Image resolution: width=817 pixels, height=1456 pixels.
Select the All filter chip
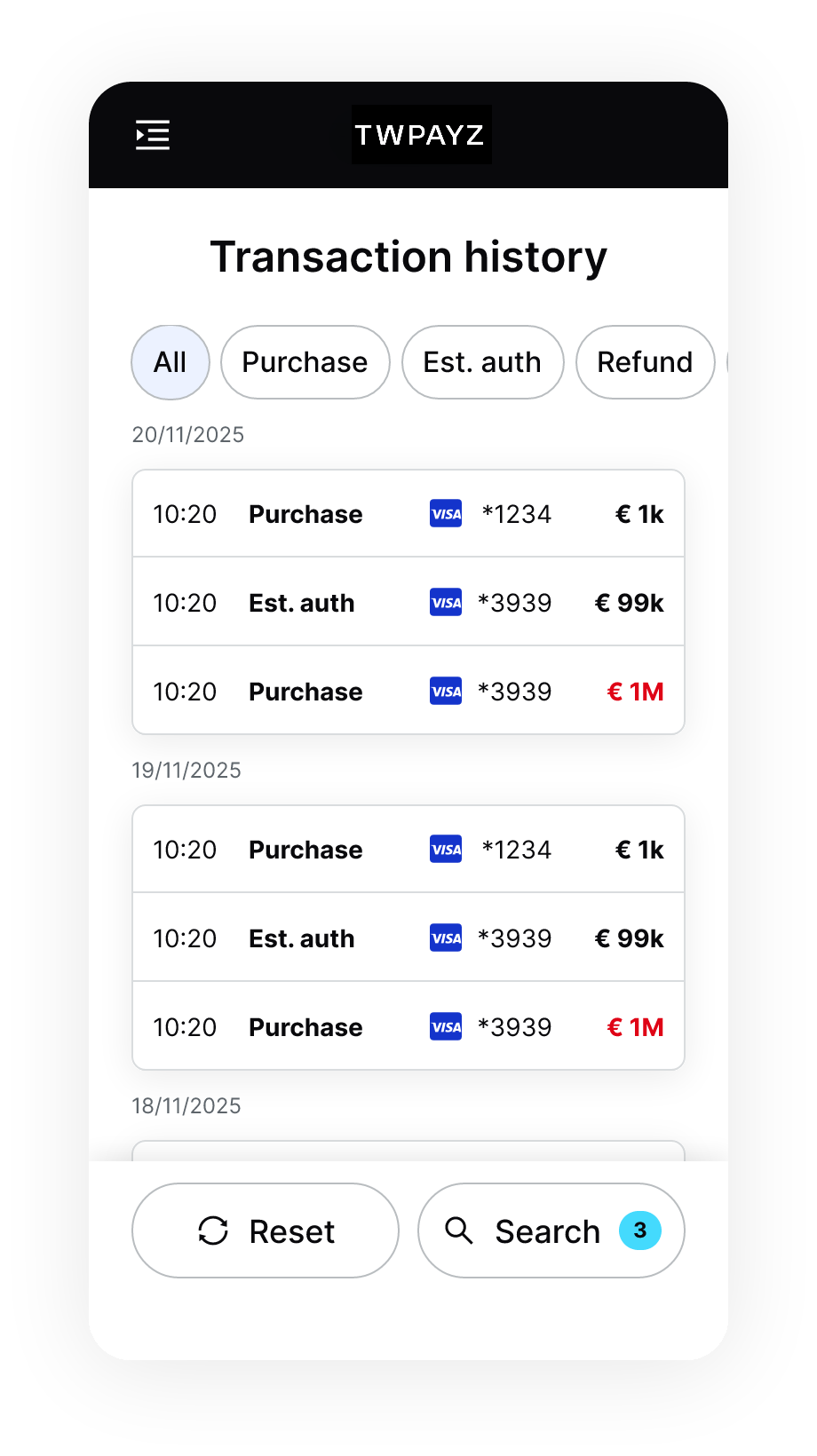click(x=171, y=362)
